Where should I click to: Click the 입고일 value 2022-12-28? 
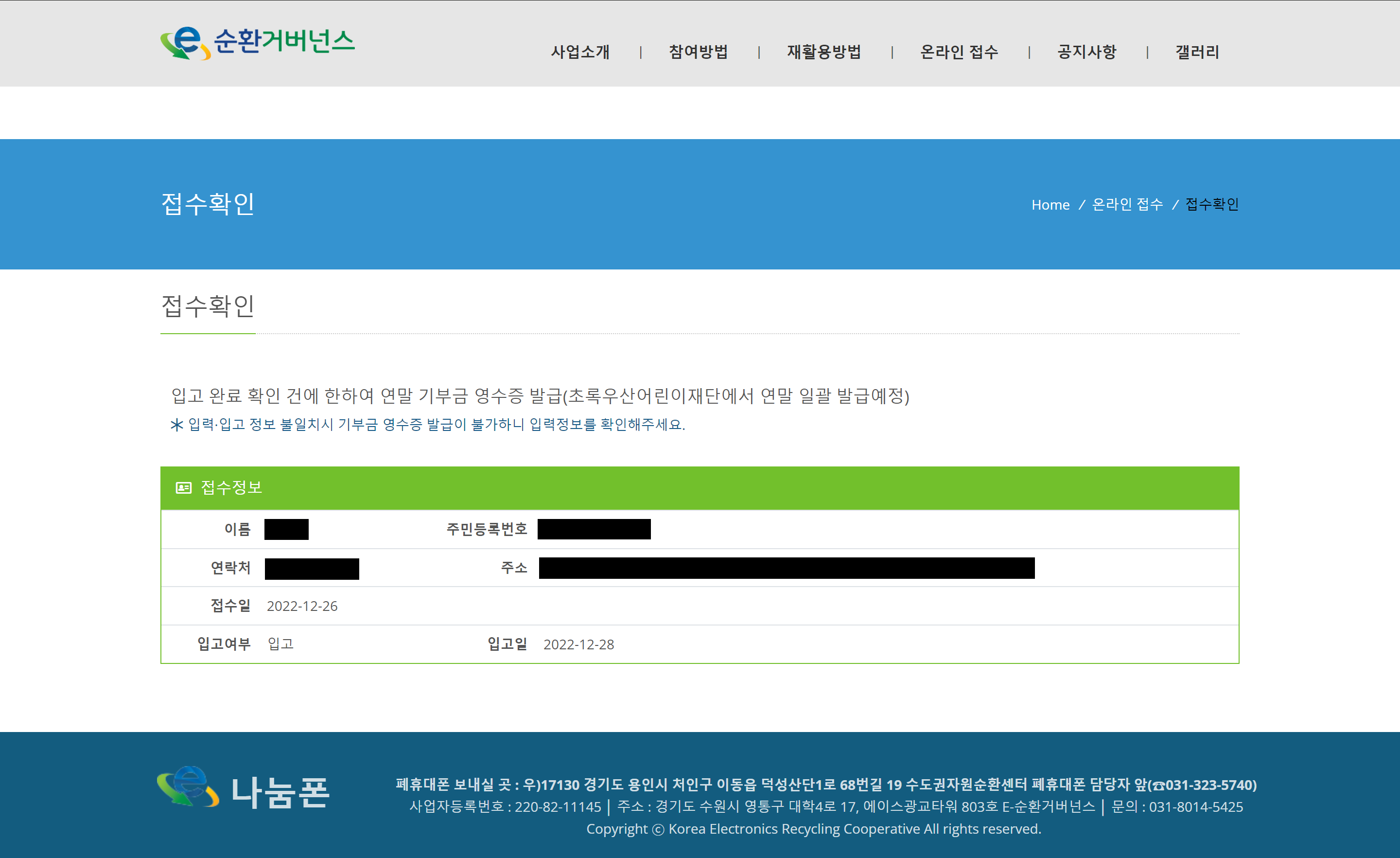pos(578,644)
